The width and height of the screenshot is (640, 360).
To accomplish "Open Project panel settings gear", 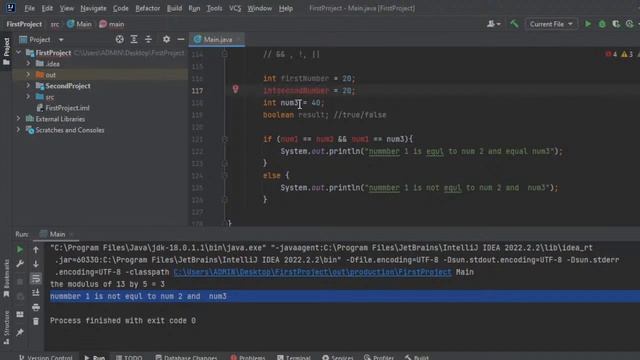I will pyautogui.click(x=166, y=39).
